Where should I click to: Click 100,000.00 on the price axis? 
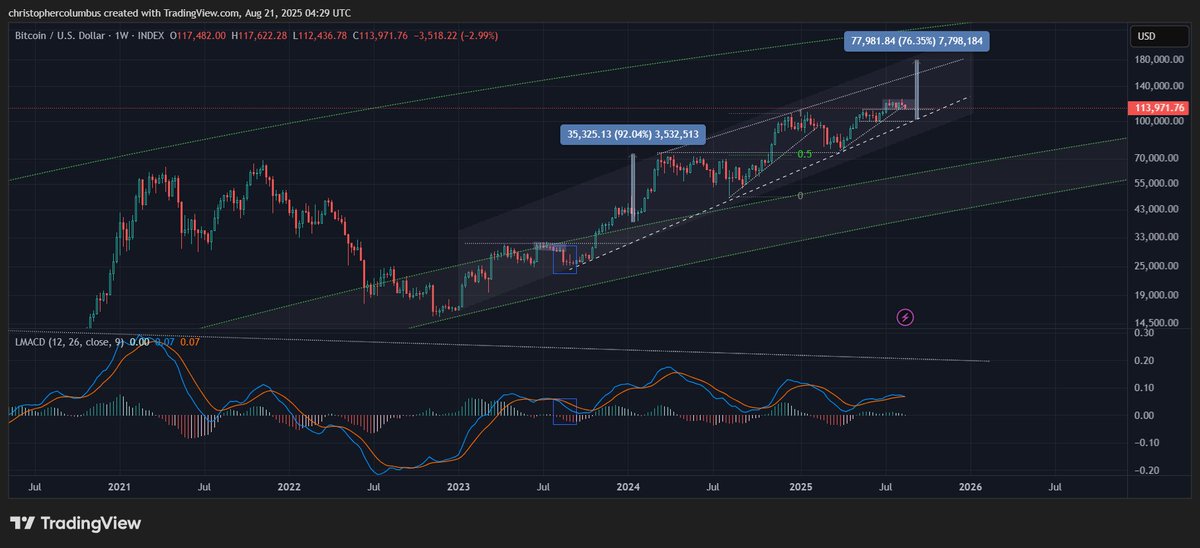1160,121
